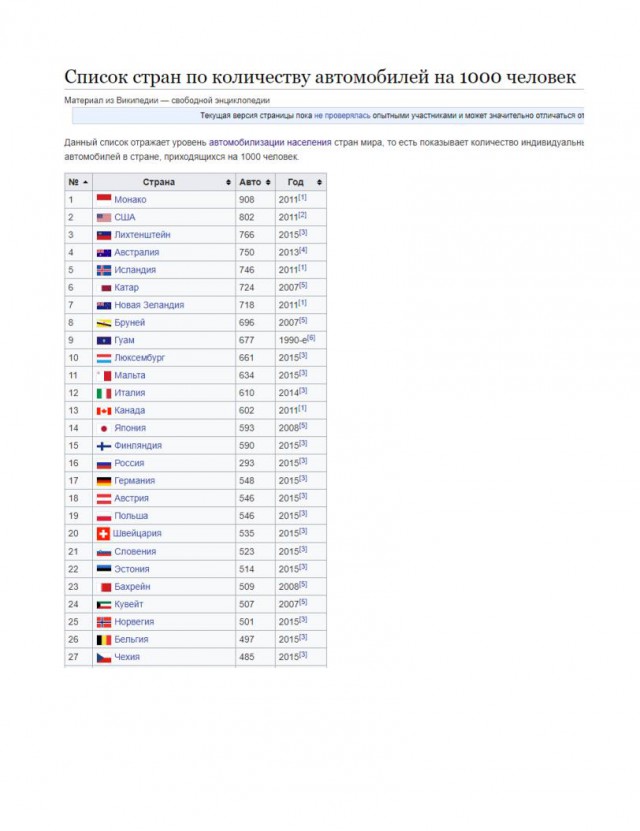Image resolution: width=640 pixels, height=831 pixels.
Task: Select the value 908 for Монако
Action: point(246,200)
